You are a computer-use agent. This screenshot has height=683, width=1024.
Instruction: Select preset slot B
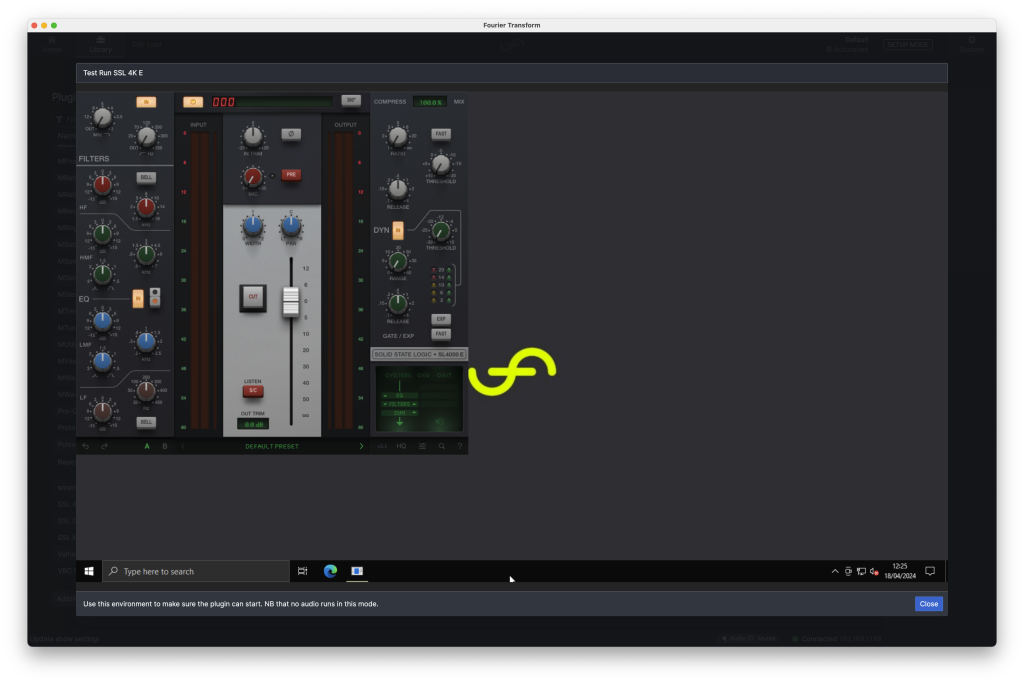pos(165,447)
